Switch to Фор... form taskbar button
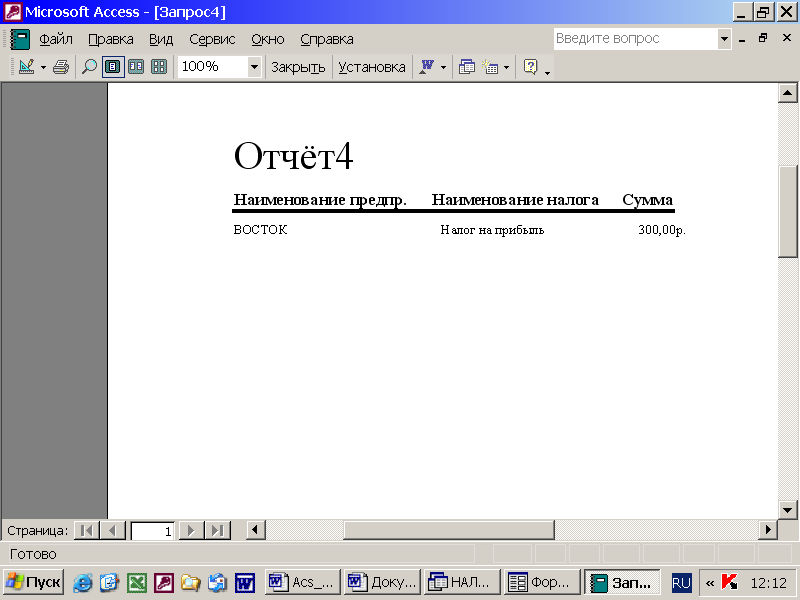800x600 pixels. [542, 582]
